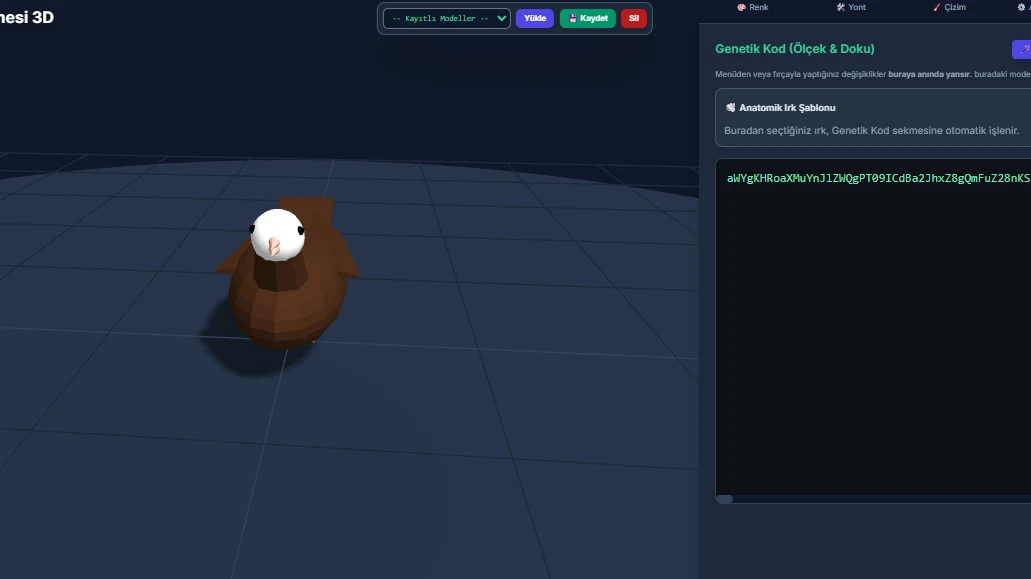This screenshot has width=1031, height=579.
Task: Click the floppy disk icon in Kaydet
Action: [x=573, y=18]
